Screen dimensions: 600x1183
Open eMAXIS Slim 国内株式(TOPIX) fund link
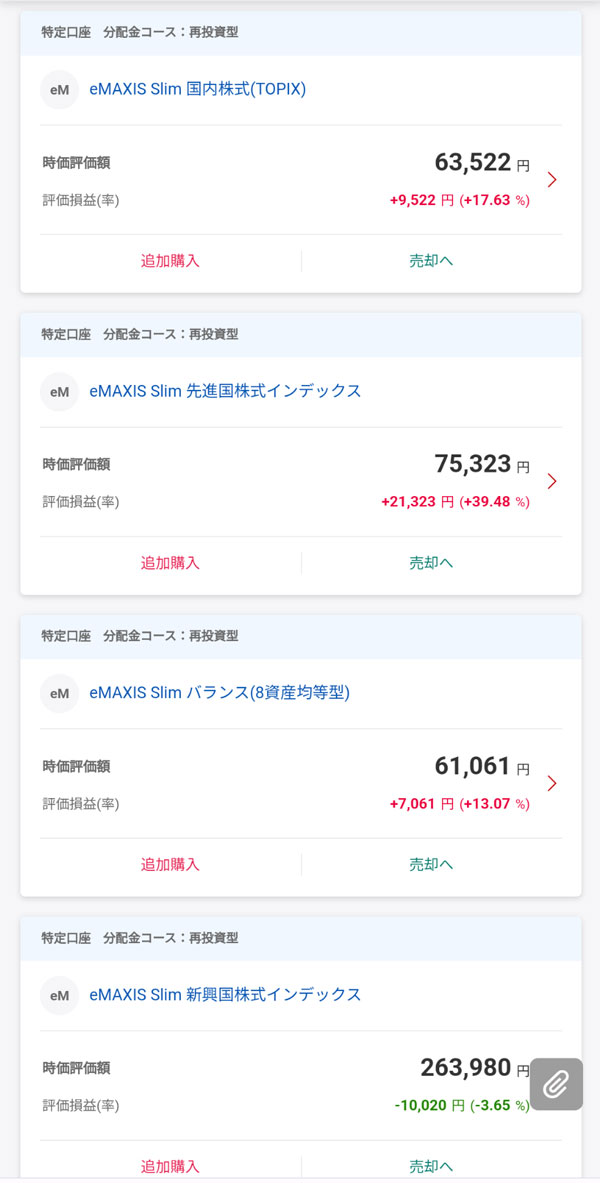[197, 89]
